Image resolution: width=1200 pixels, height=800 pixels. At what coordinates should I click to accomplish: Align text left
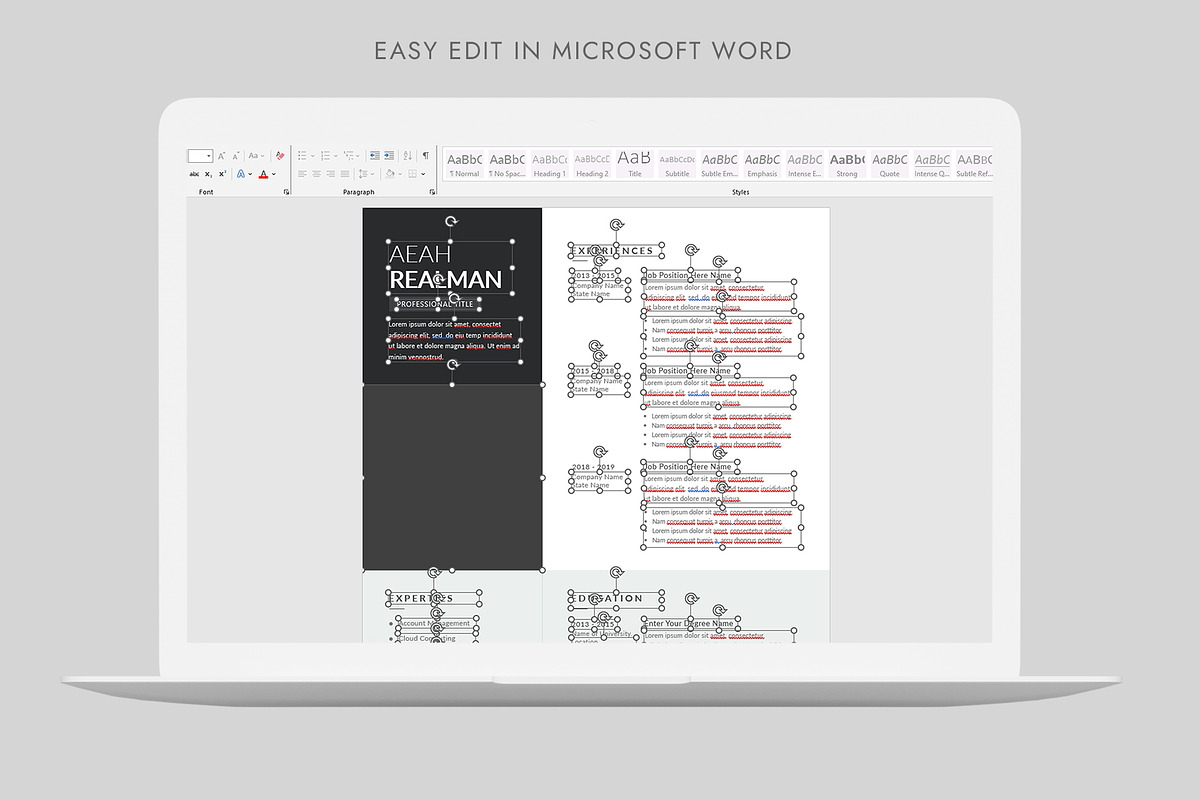[302, 174]
